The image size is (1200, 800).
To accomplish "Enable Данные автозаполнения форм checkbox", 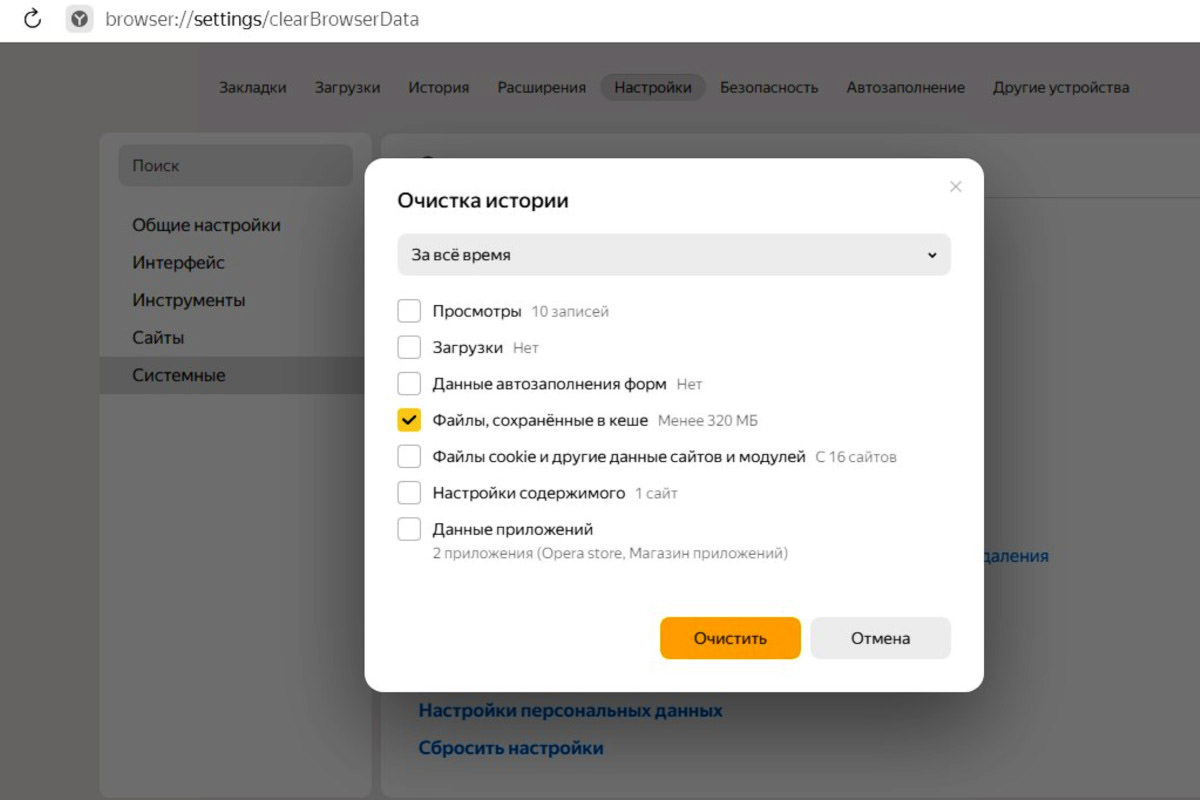I will click(409, 383).
